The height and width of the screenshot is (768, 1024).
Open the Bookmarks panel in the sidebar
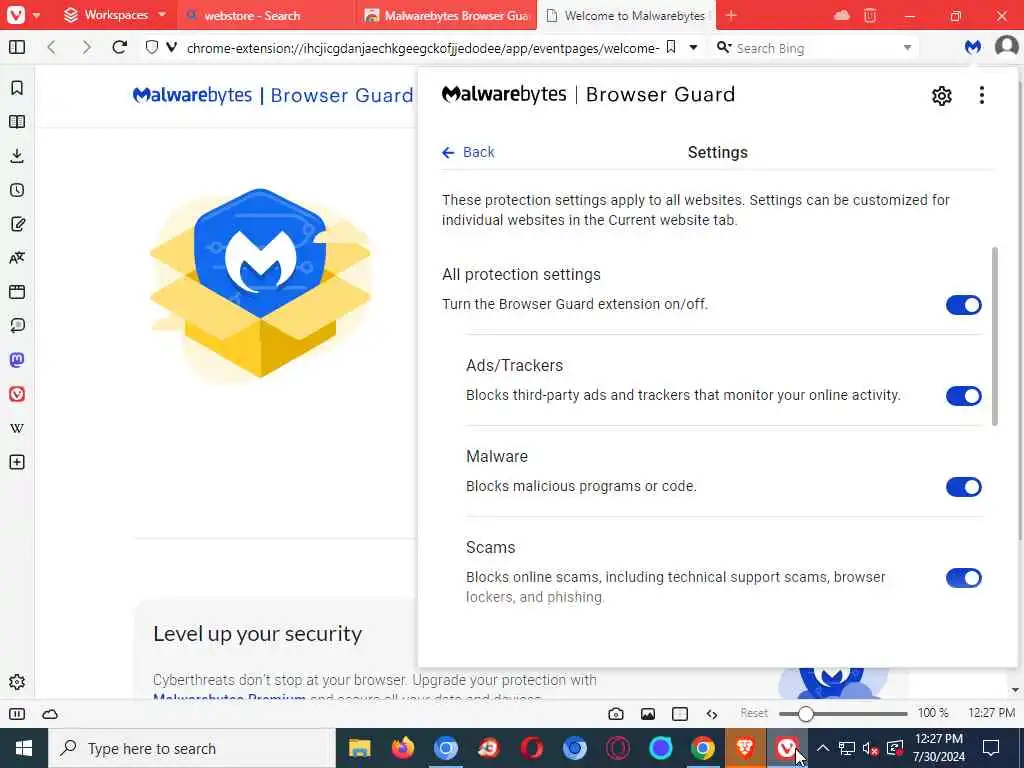pos(17,88)
